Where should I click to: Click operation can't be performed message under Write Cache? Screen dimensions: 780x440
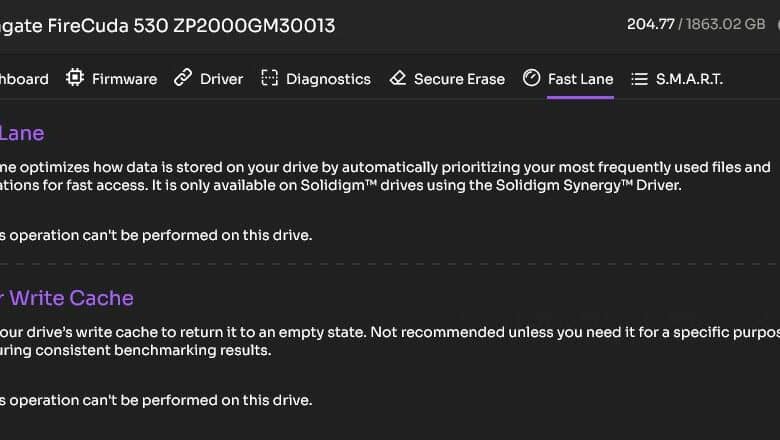pyautogui.click(x=156, y=400)
